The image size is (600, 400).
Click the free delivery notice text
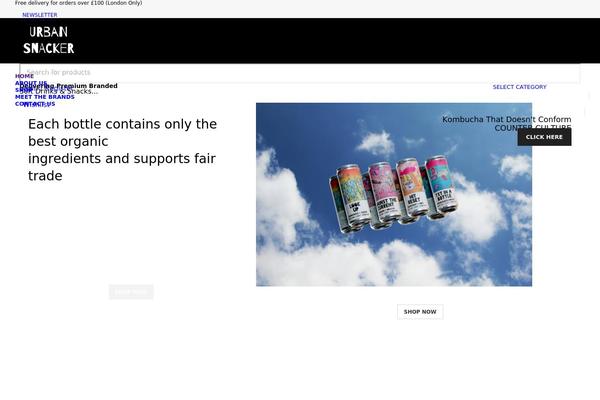(78, 3)
